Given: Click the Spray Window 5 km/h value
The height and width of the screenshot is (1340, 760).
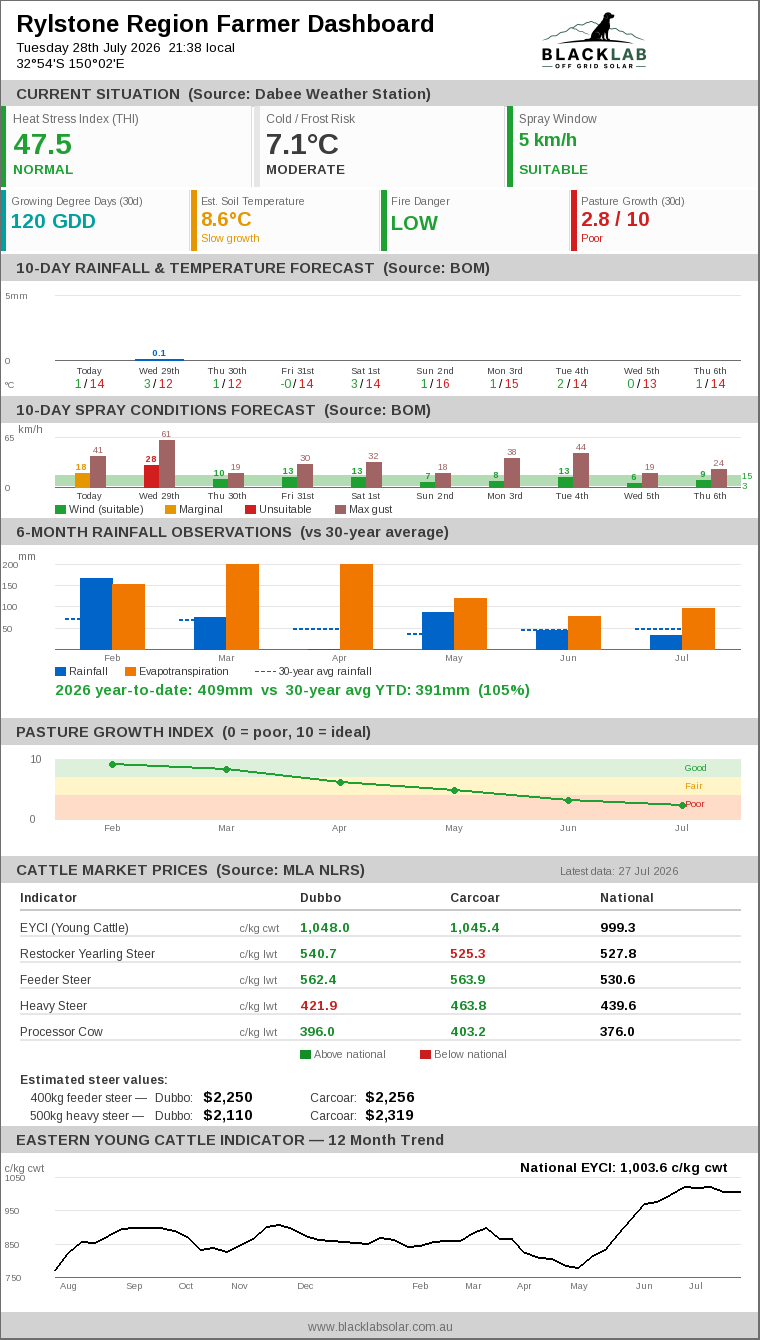Looking at the screenshot, I should [548, 140].
